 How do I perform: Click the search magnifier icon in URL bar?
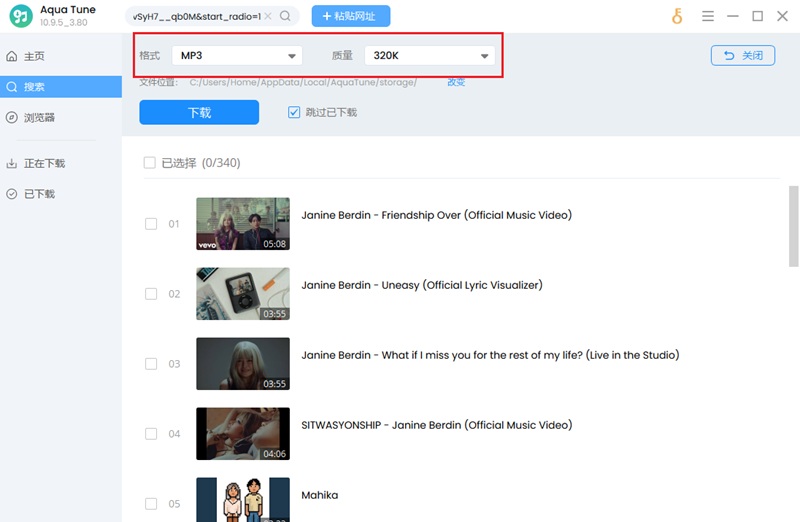tap(285, 16)
